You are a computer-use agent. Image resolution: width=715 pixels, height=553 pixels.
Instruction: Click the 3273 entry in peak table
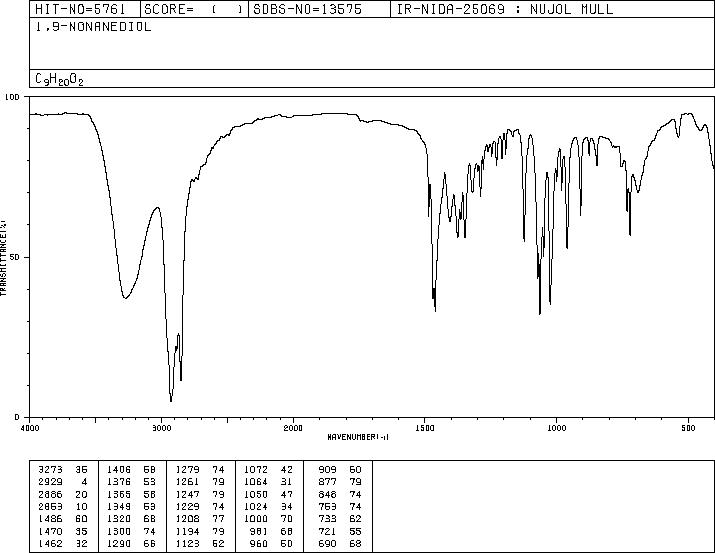click(x=50, y=470)
